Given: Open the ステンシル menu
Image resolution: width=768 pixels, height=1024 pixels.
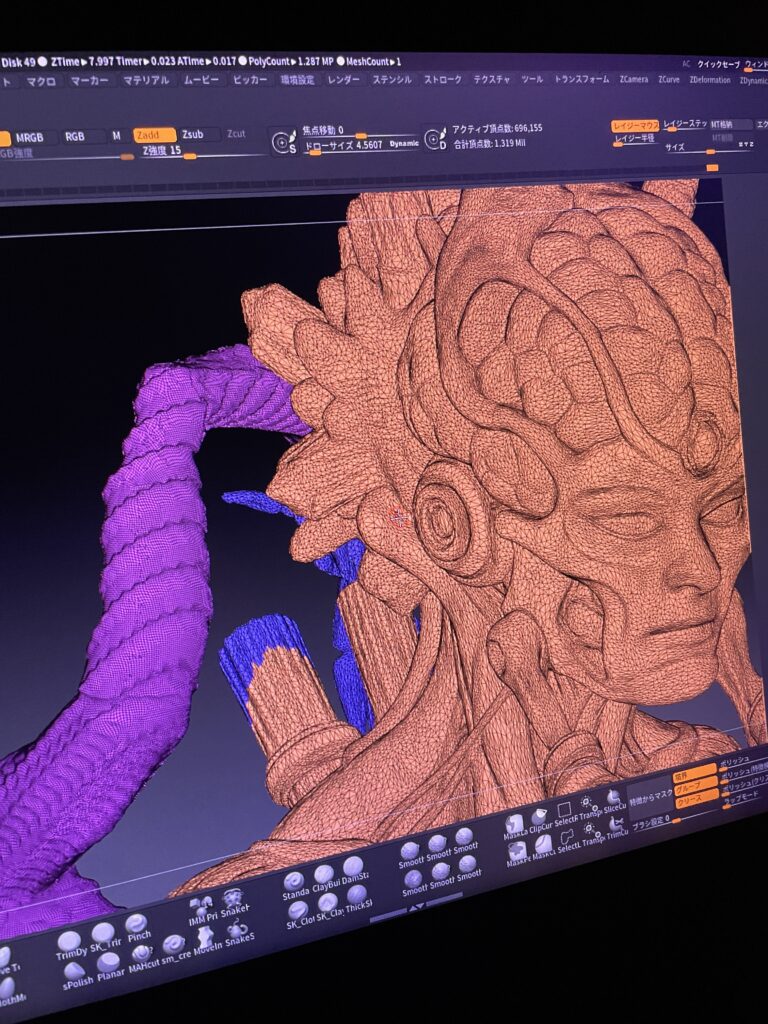Looking at the screenshot, I should 392,79.
